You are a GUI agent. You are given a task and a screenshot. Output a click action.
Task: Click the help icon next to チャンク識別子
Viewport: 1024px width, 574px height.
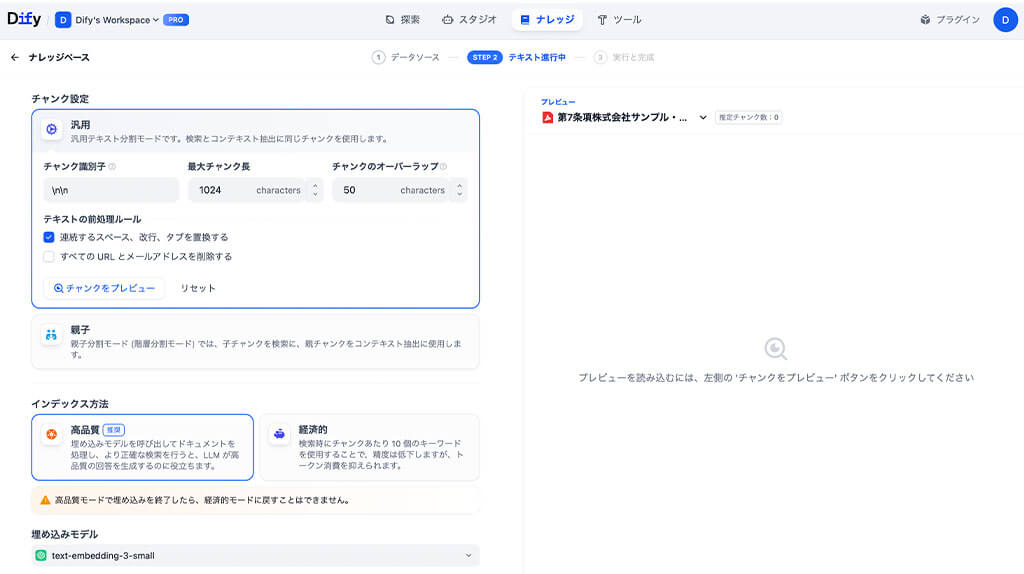112,167
